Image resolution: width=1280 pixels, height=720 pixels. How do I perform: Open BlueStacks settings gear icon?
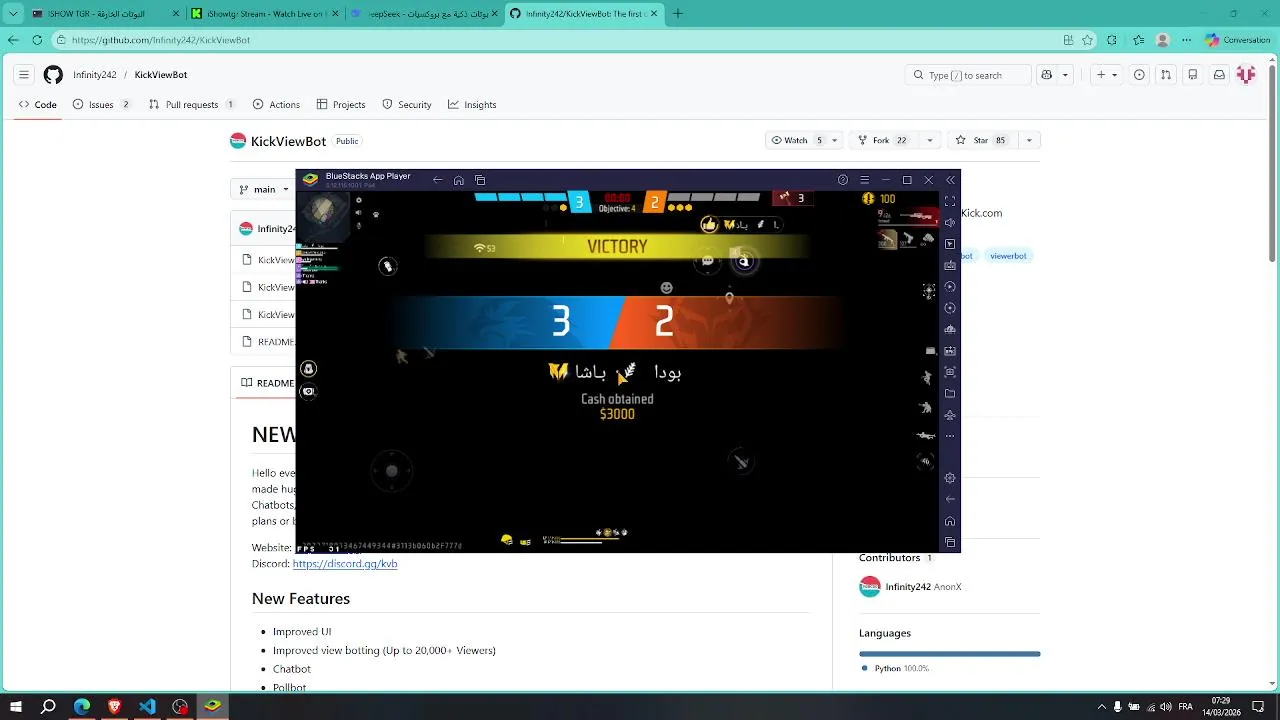pos(950,478)
